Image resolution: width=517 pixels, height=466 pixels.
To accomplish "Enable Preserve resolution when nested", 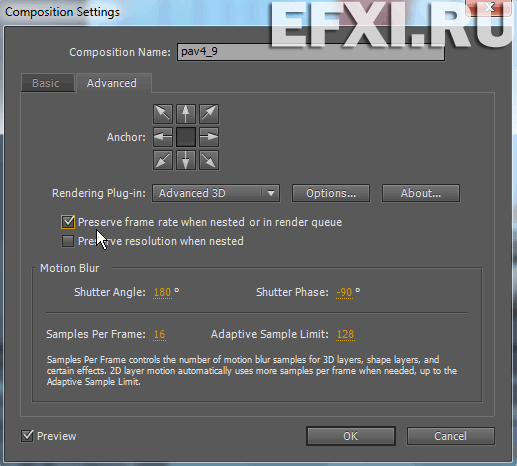I will [68, 241].
